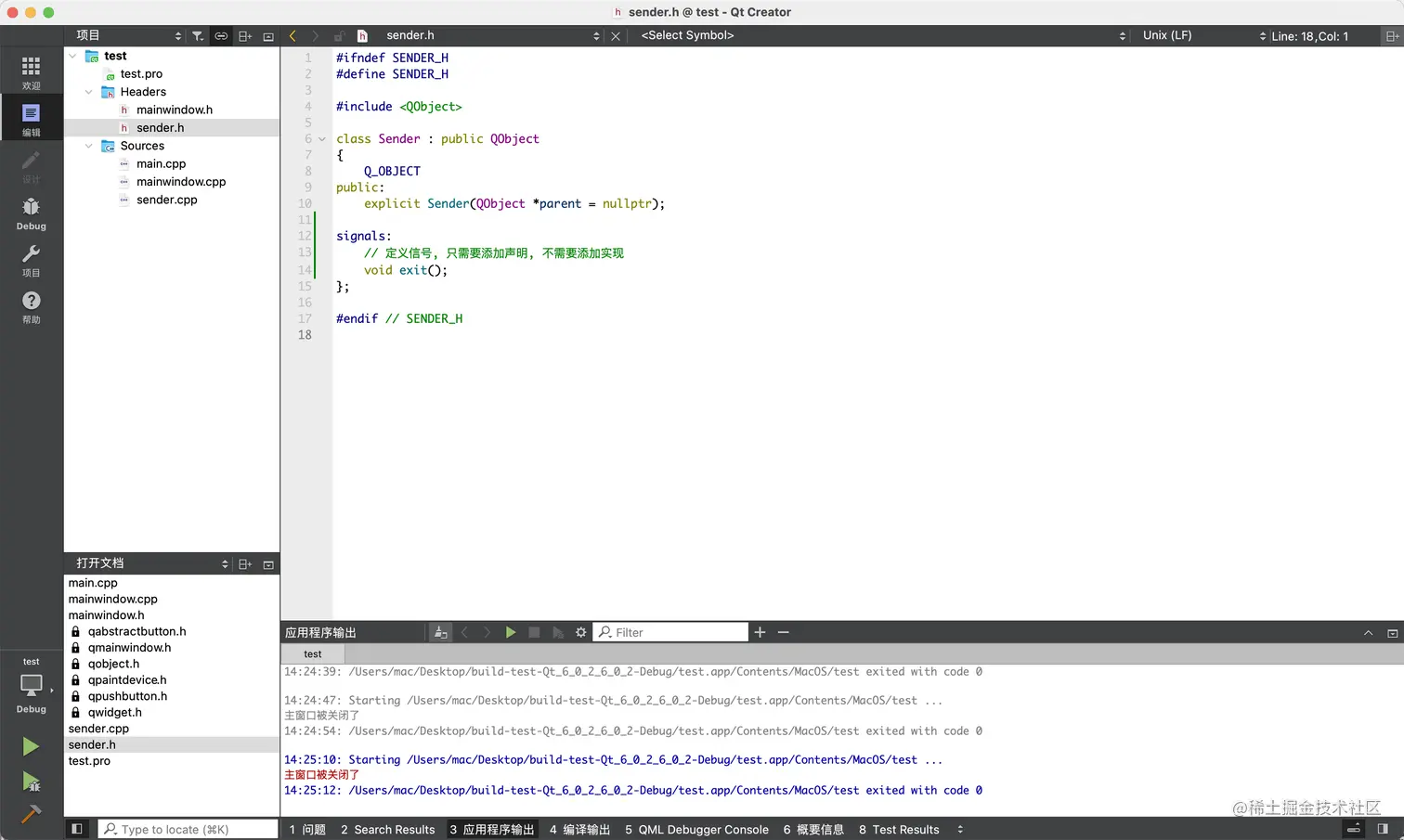Split the editor view
The height and width of the screenshot is (840, 1404).
pyautogui.click(x=1392, y=36)
